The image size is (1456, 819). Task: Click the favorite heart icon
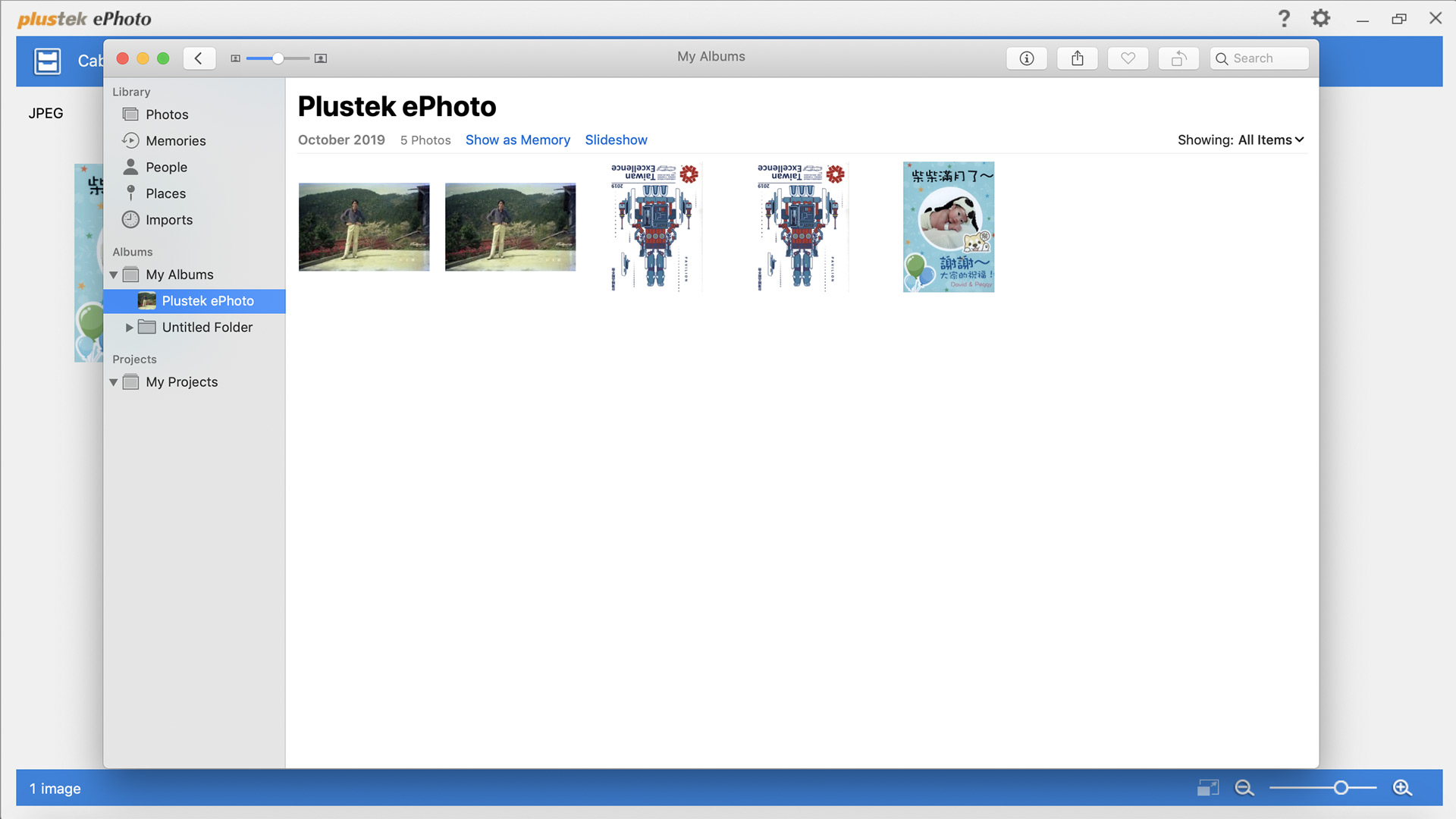pos(1128,58)
